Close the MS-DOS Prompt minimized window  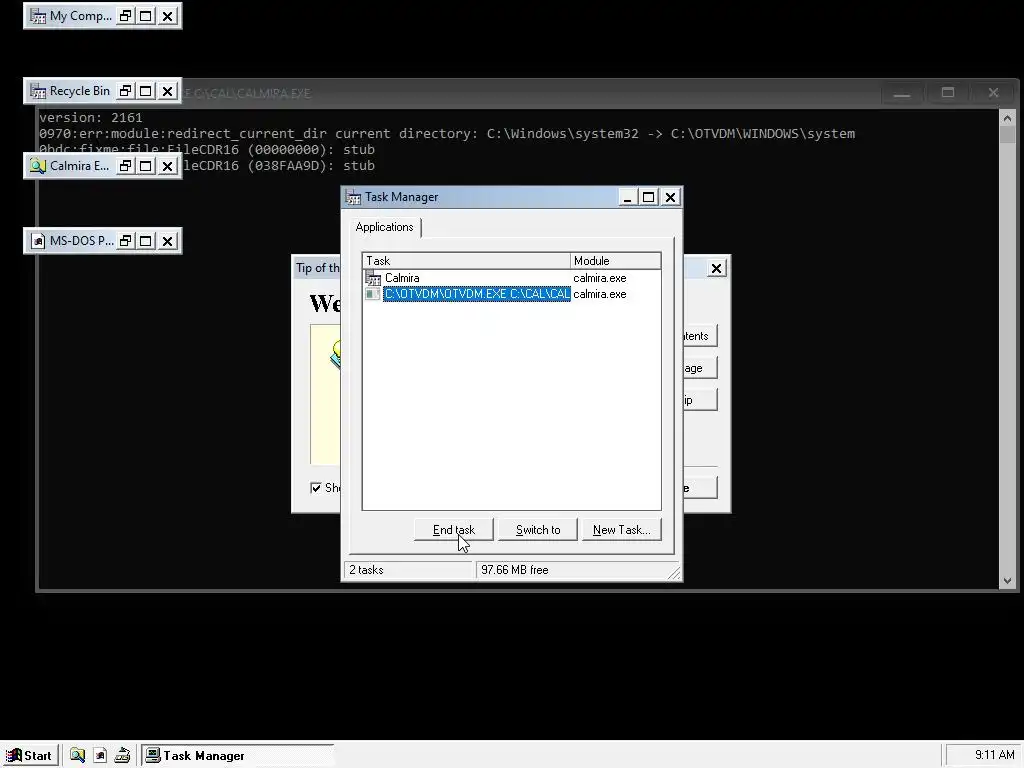point(168,242)
